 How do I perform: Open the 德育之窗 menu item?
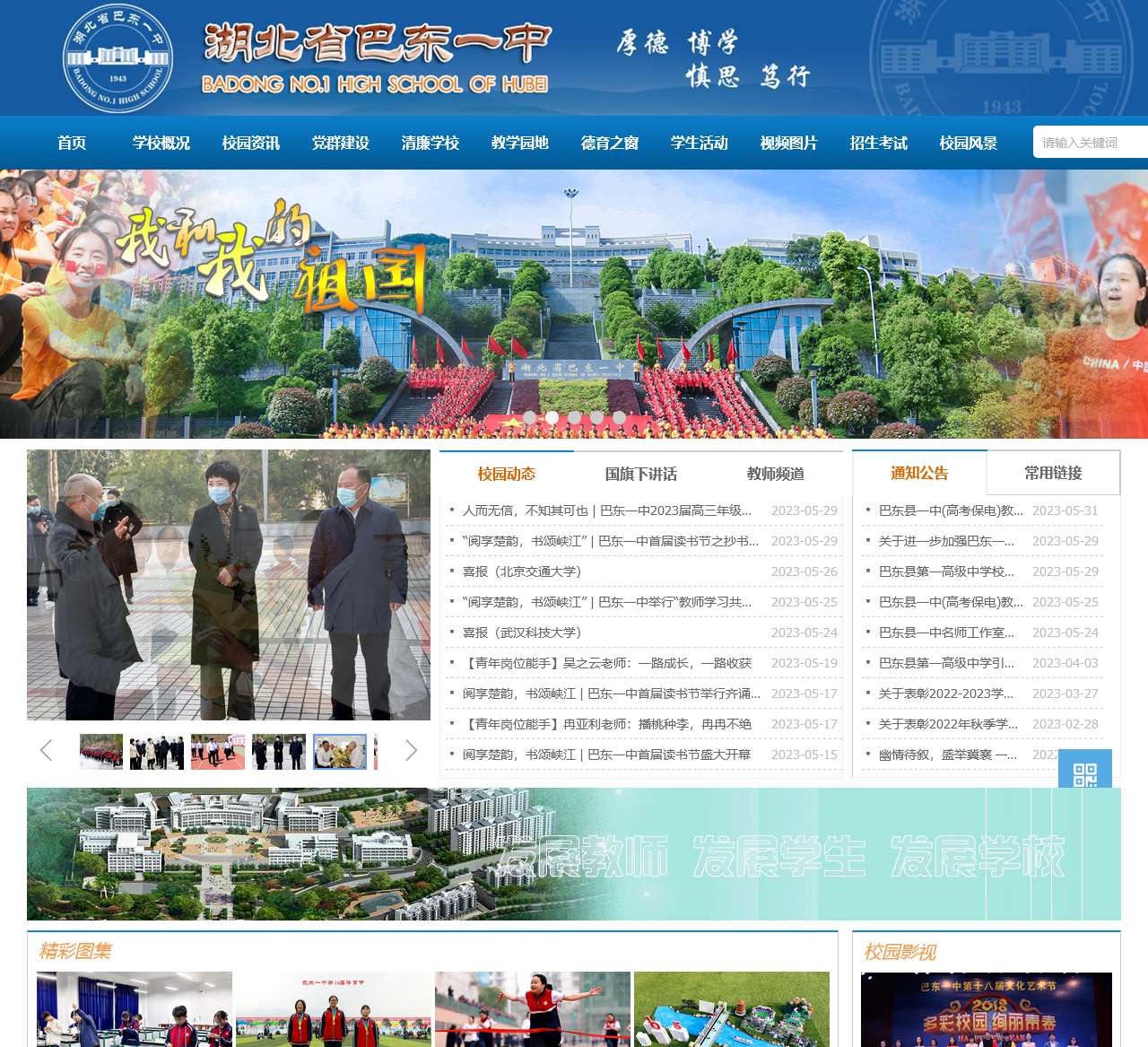point(610,143)
